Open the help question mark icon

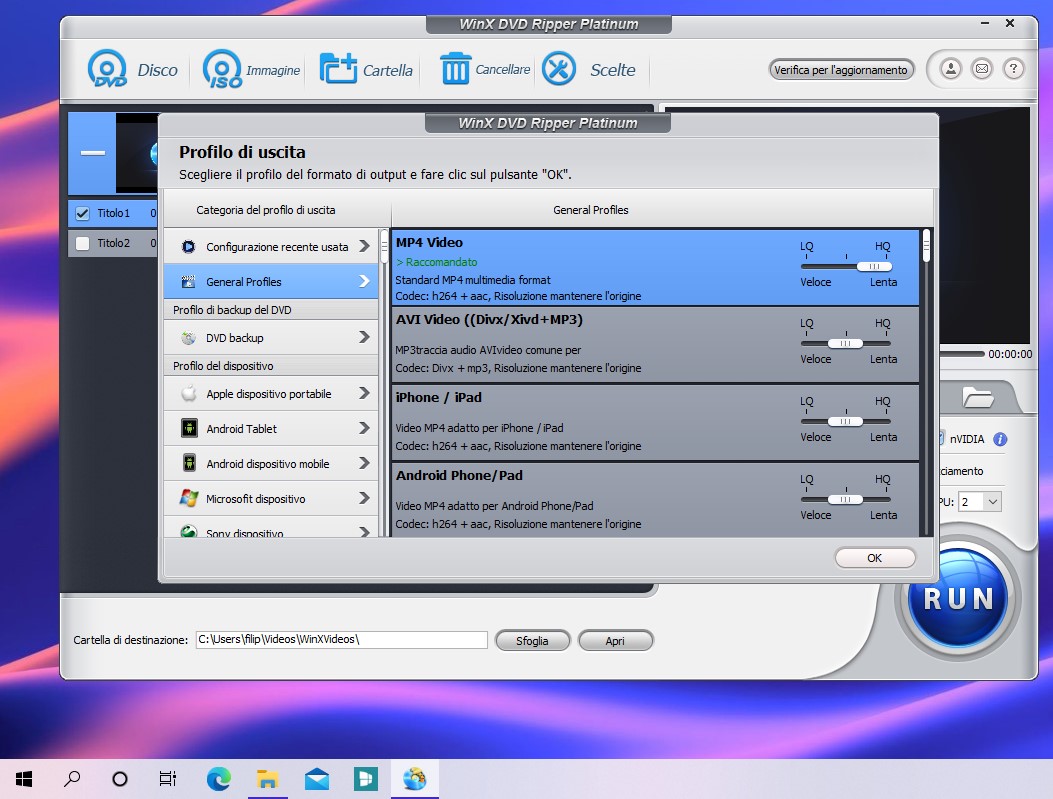coord(1013,68)
